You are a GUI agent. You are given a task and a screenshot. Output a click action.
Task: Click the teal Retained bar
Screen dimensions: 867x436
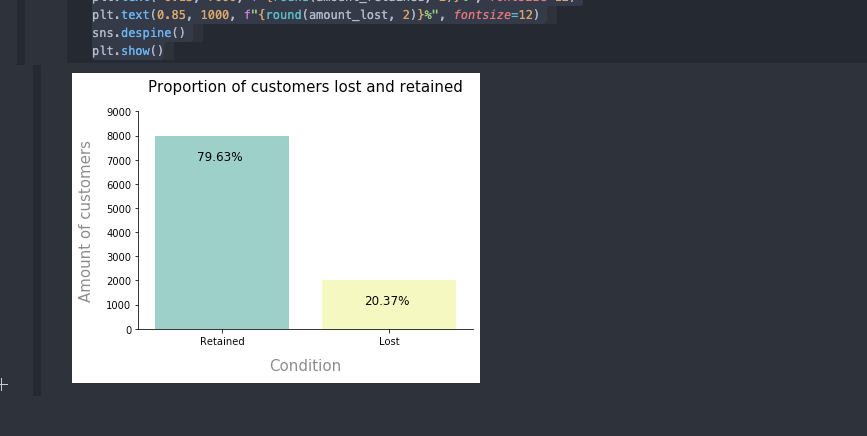coord(222,233)
